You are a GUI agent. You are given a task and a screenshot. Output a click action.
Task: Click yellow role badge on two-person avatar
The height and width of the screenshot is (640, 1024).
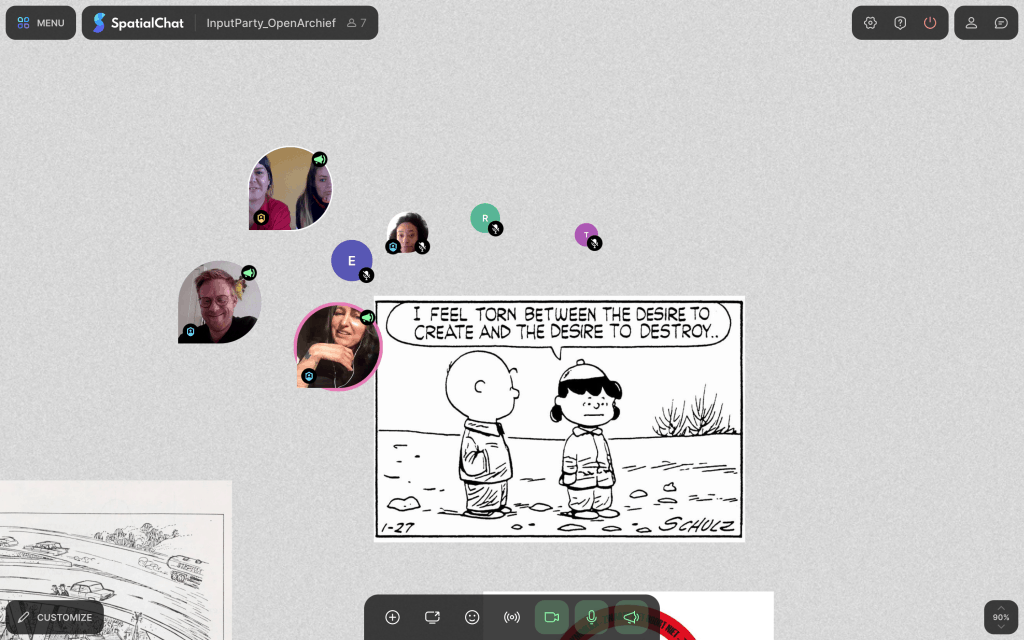tap(261, 218)
